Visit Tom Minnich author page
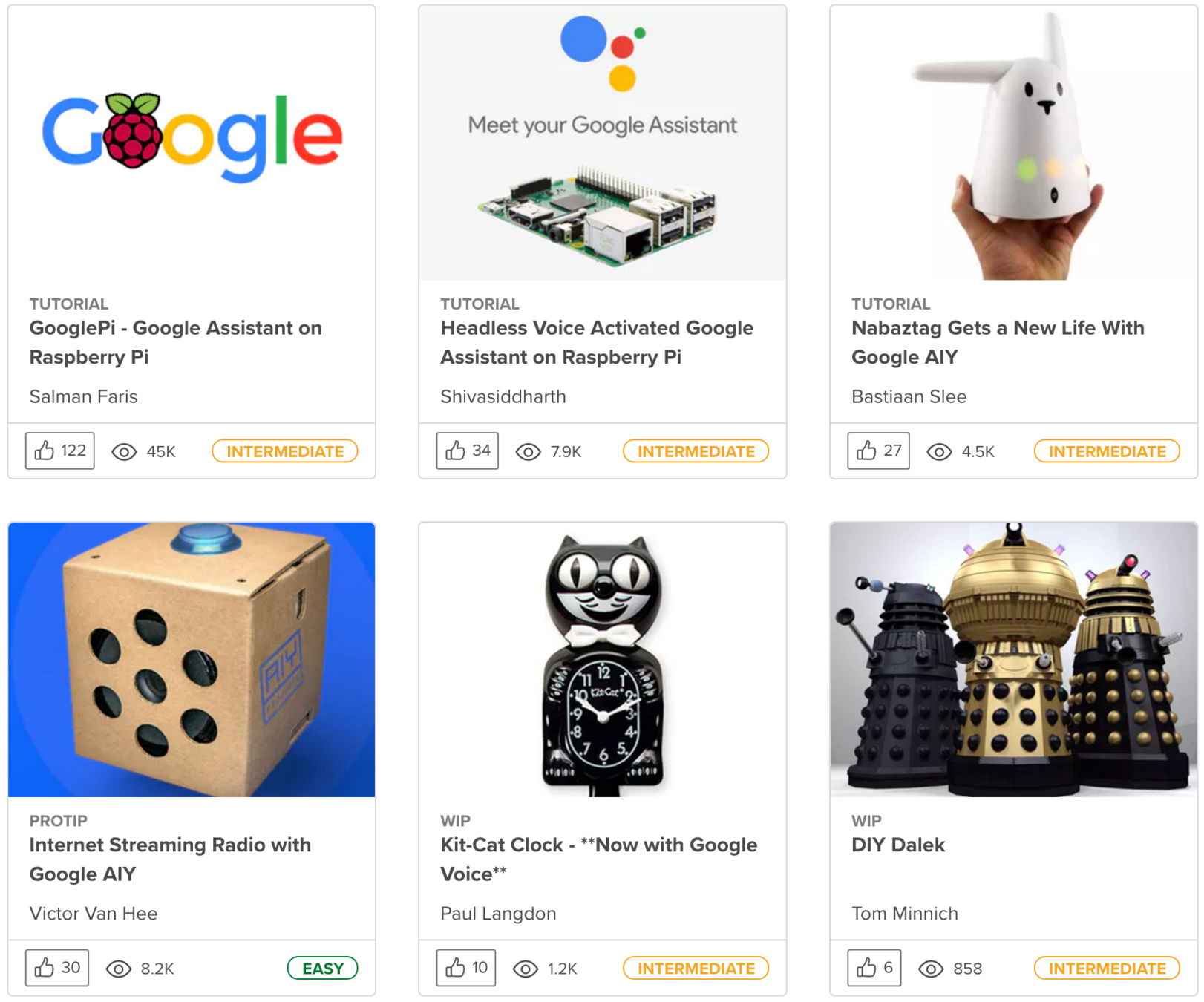Image resolution: width=1204 pixels, height=1002 pixels. [905, 914]
